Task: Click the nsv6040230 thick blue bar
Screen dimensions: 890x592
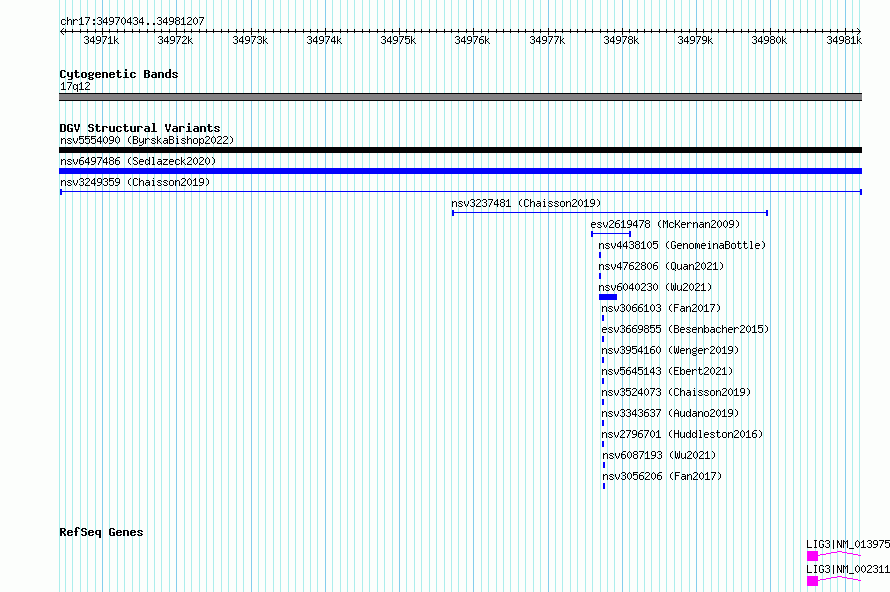Action: 608,297
